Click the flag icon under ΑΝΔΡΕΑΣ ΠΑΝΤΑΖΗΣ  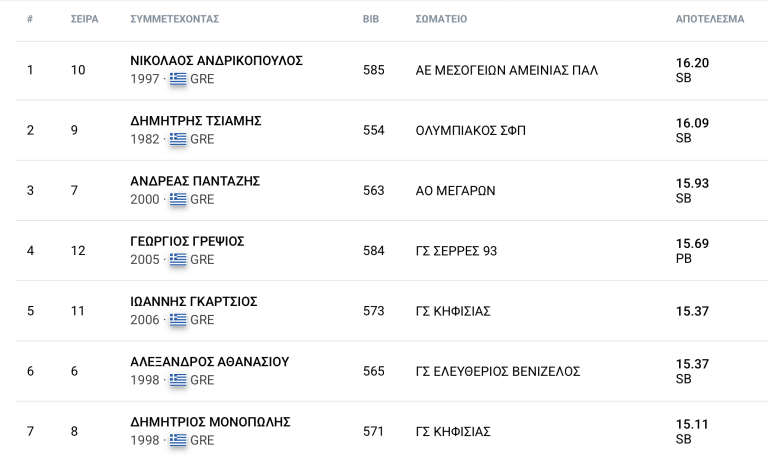point(178,199)
